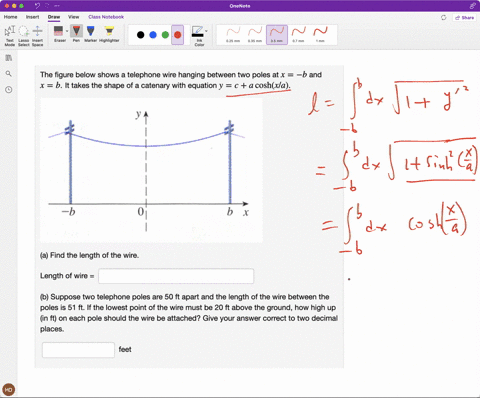This screenshot has width=480, height=398.
Task: Activate the Lasso Select tool
Action: coord(24,35)
